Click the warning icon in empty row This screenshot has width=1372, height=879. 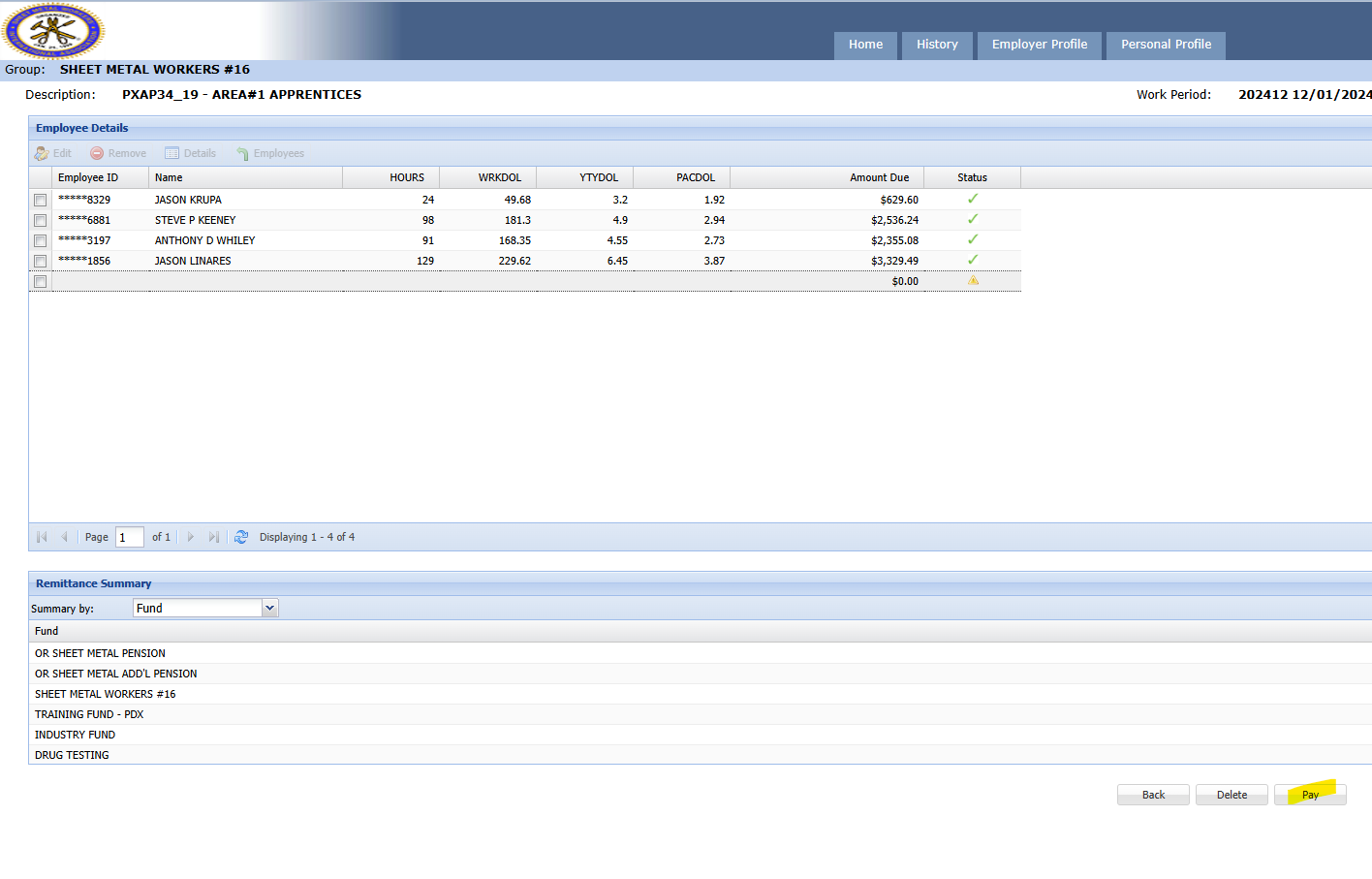973,280
